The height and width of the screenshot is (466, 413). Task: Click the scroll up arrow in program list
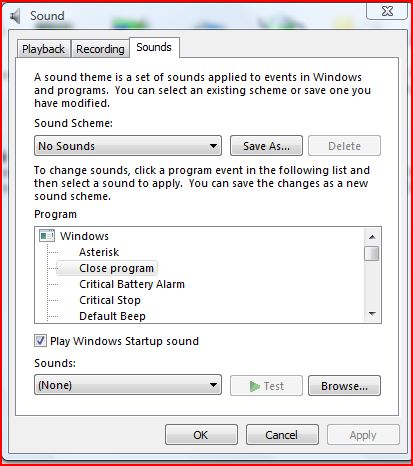[372, 237]
